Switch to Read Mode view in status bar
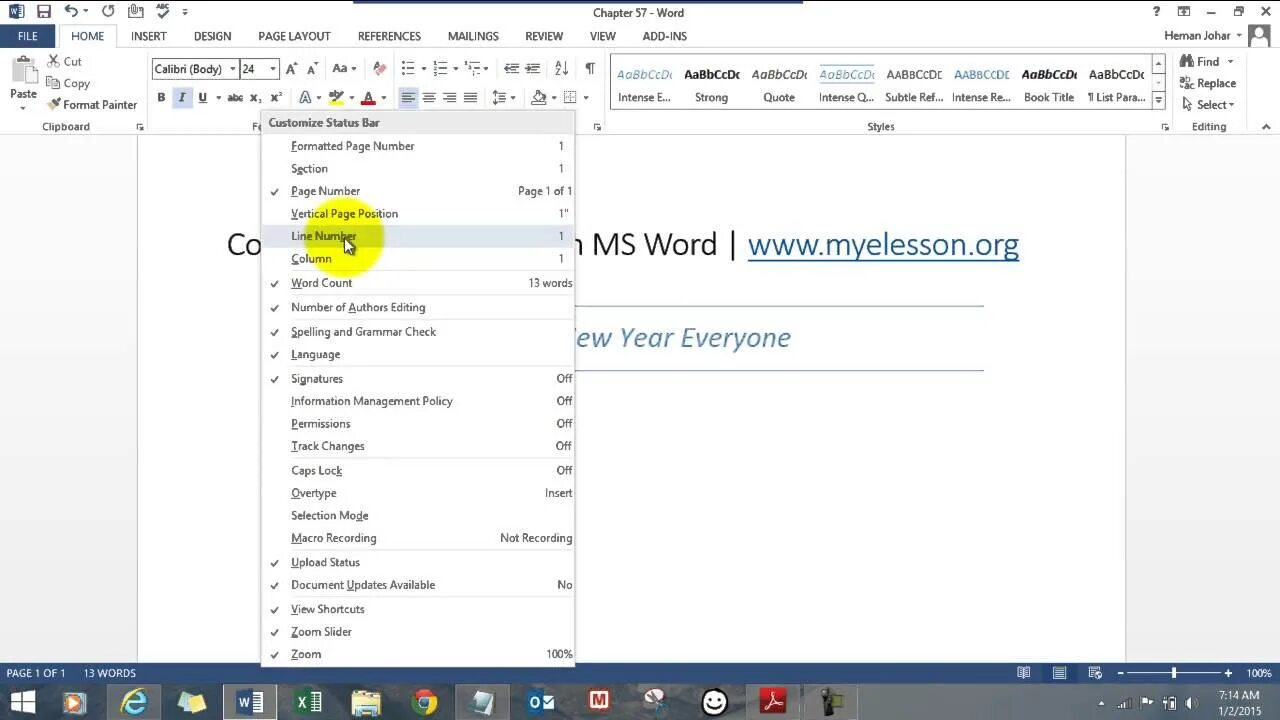The image size is (1280, 720). [x=1023, y=673]
